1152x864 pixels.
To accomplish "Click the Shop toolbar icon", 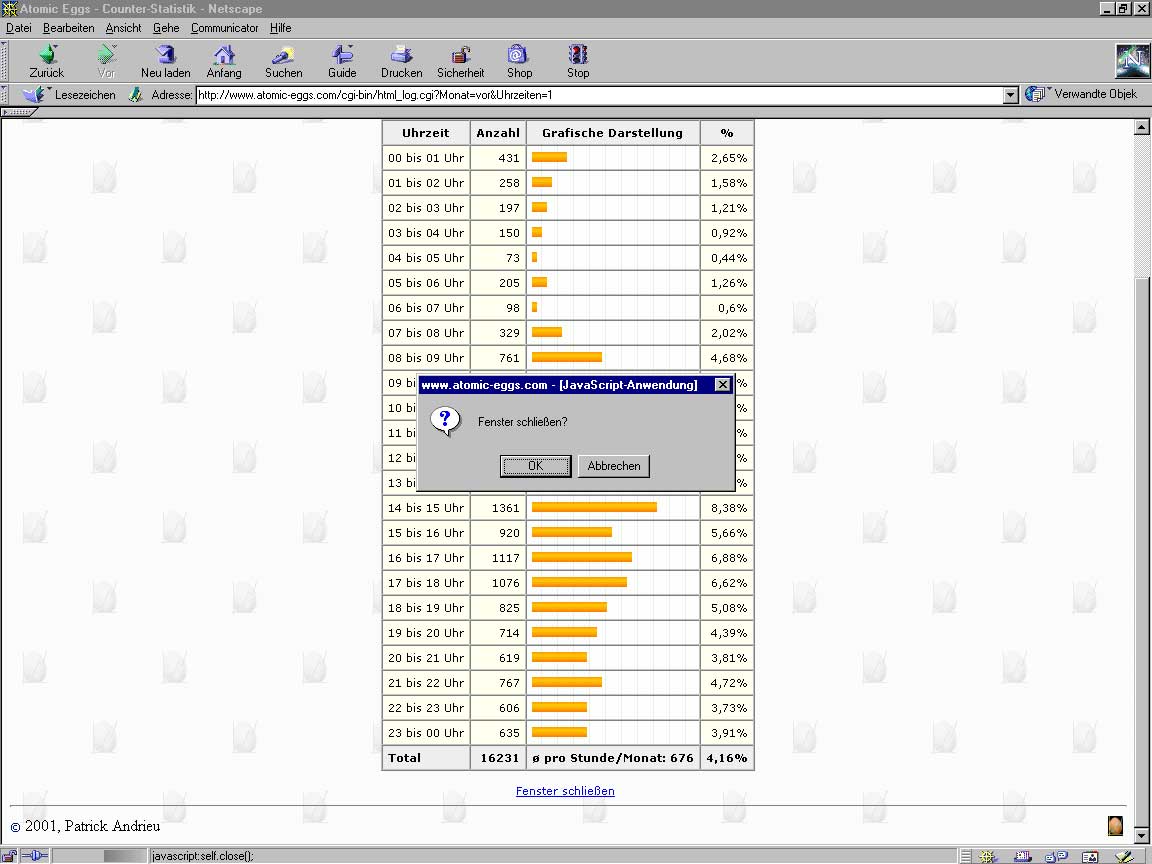I will pyautogui.click(x=519, y=55).
